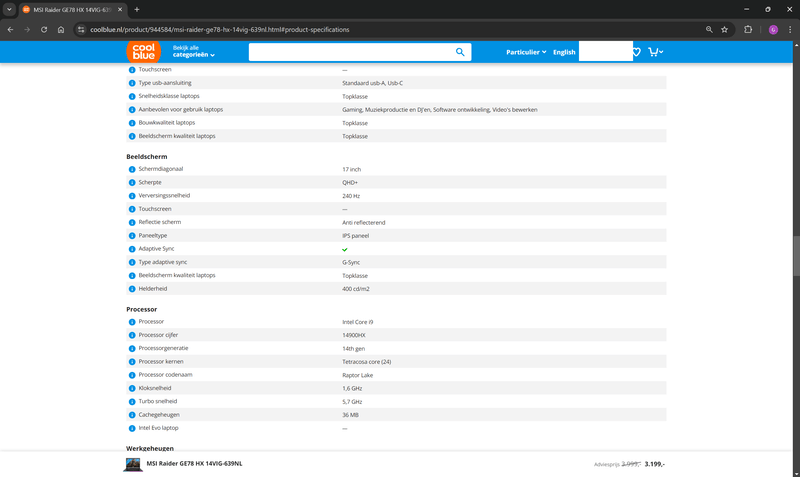Click info icon next to Cachegeheugen
Image resolution: width=800 pixels, height=477 pixels.
132,415
